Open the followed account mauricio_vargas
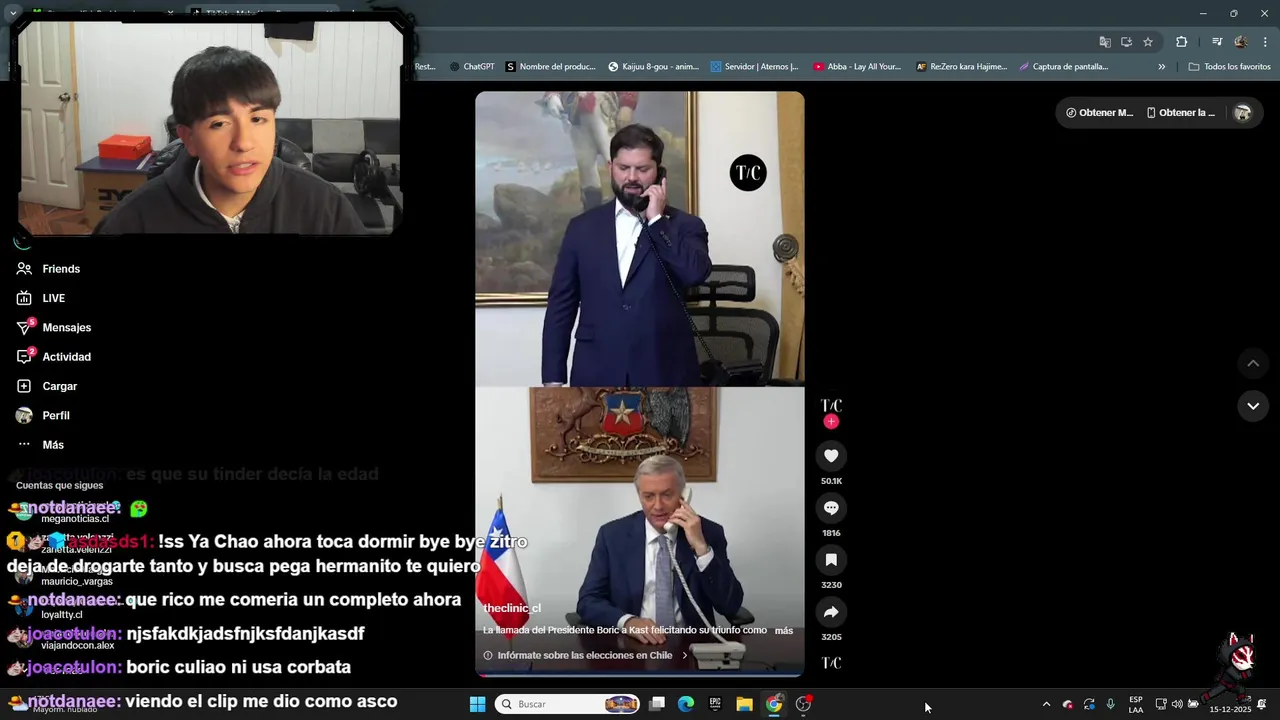Viewport: 1280px width, 720px height. (77, 581)
